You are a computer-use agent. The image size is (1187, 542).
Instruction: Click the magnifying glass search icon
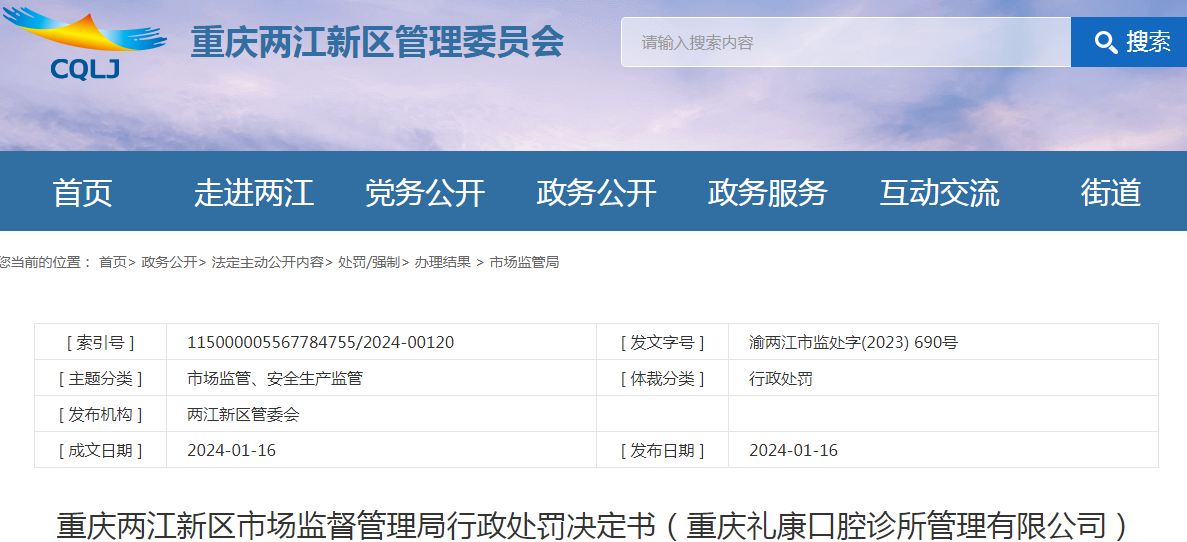[1105, 42]
